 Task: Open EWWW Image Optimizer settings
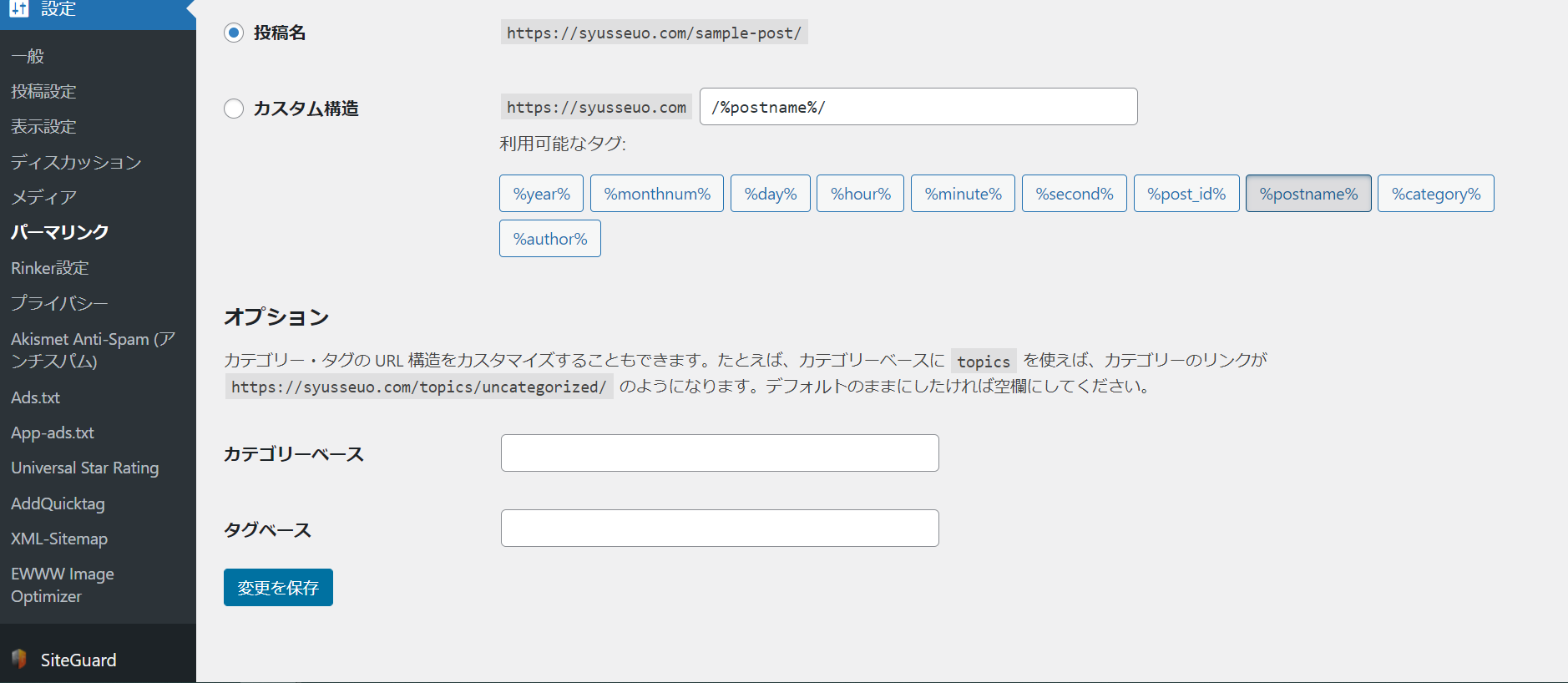(x=63, y=584)
